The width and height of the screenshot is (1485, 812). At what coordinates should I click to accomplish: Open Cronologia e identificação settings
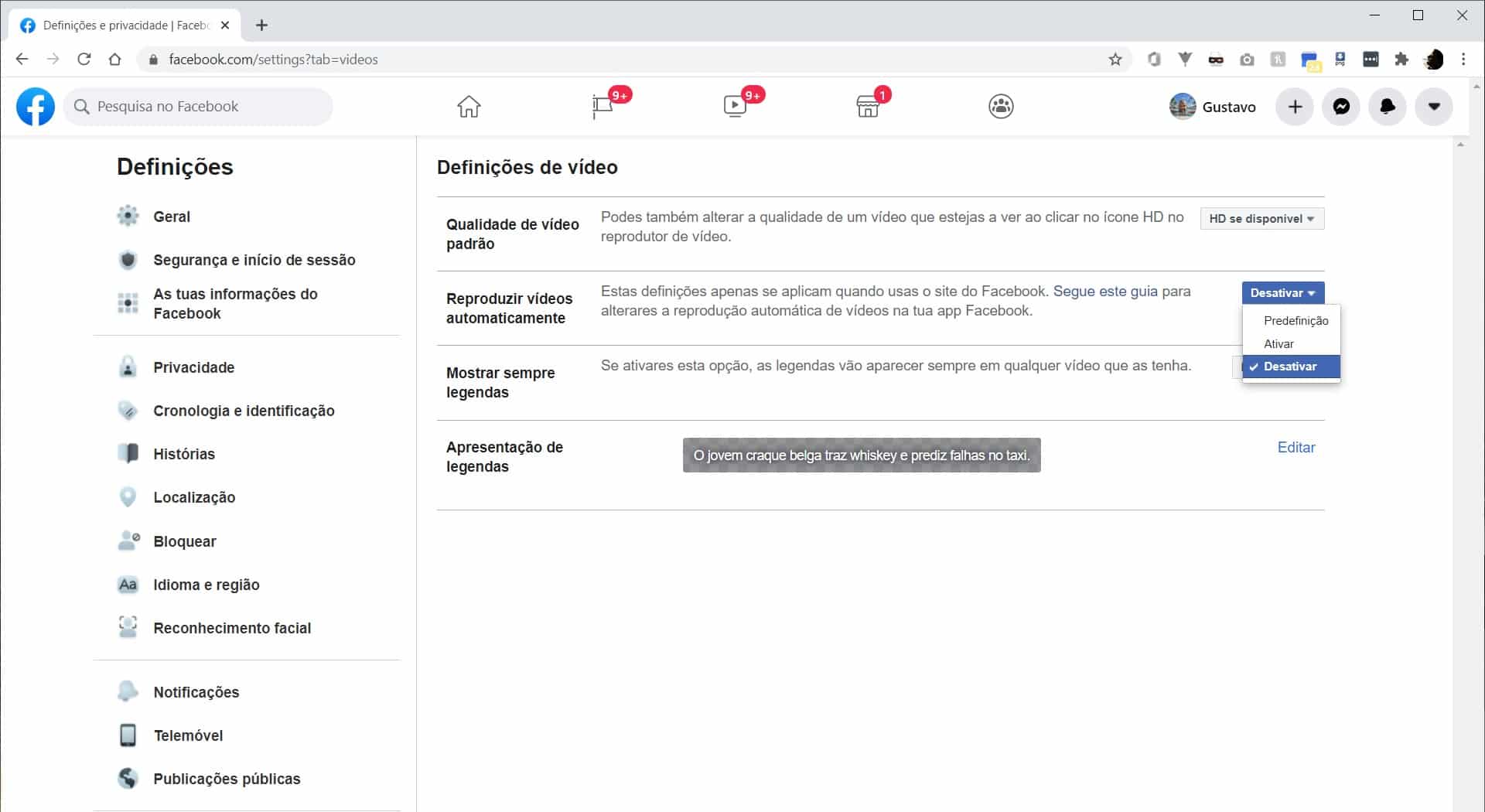(244, 411)
